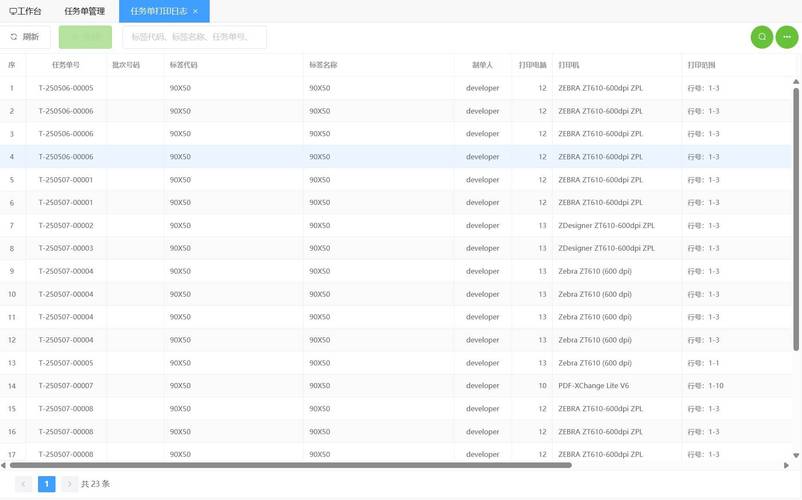This screenshot has height=500, width=802.
Task: Sort by the 任务单号 column header
Action: (66, 65)
